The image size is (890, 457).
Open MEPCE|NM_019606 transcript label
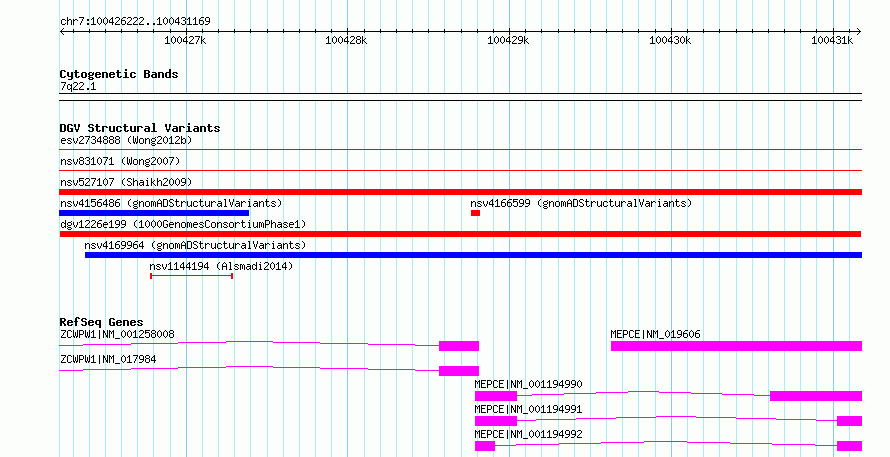655,334
